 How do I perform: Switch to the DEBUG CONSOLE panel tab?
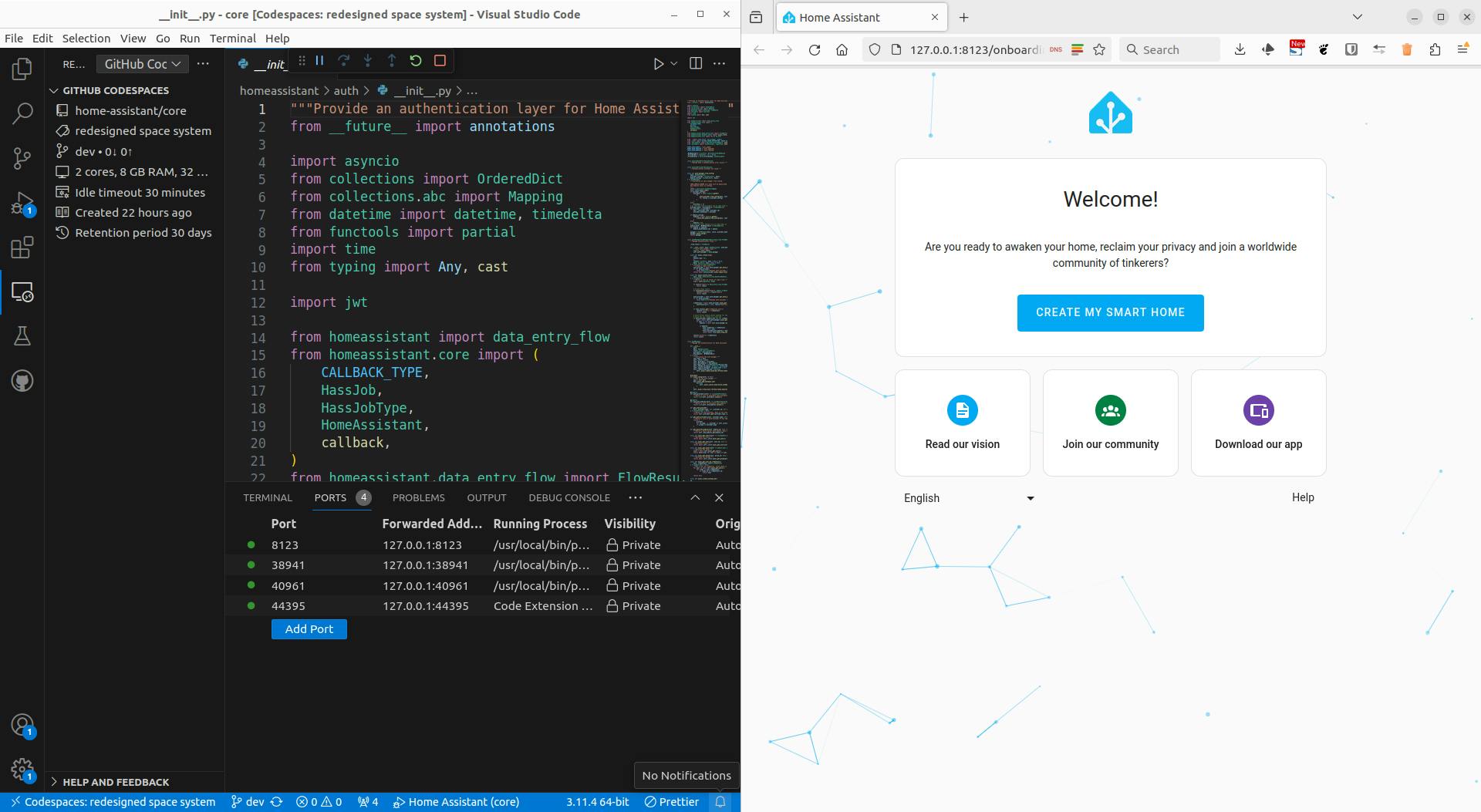[x=569, y=497]
